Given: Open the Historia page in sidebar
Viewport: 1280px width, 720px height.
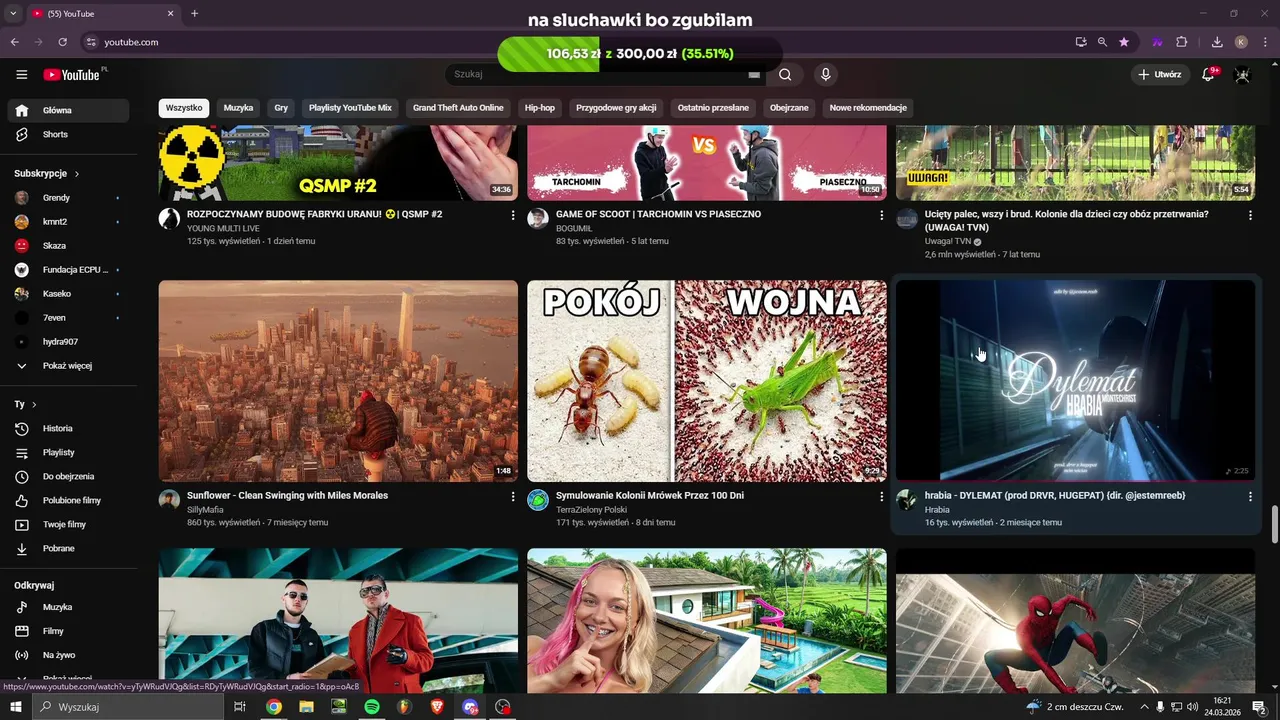Looking at the screenshot, I should coord(68,428).
